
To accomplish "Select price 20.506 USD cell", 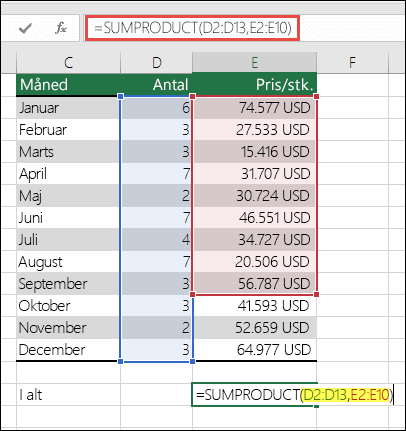I will pyautogui.click(x=254, y=262).
